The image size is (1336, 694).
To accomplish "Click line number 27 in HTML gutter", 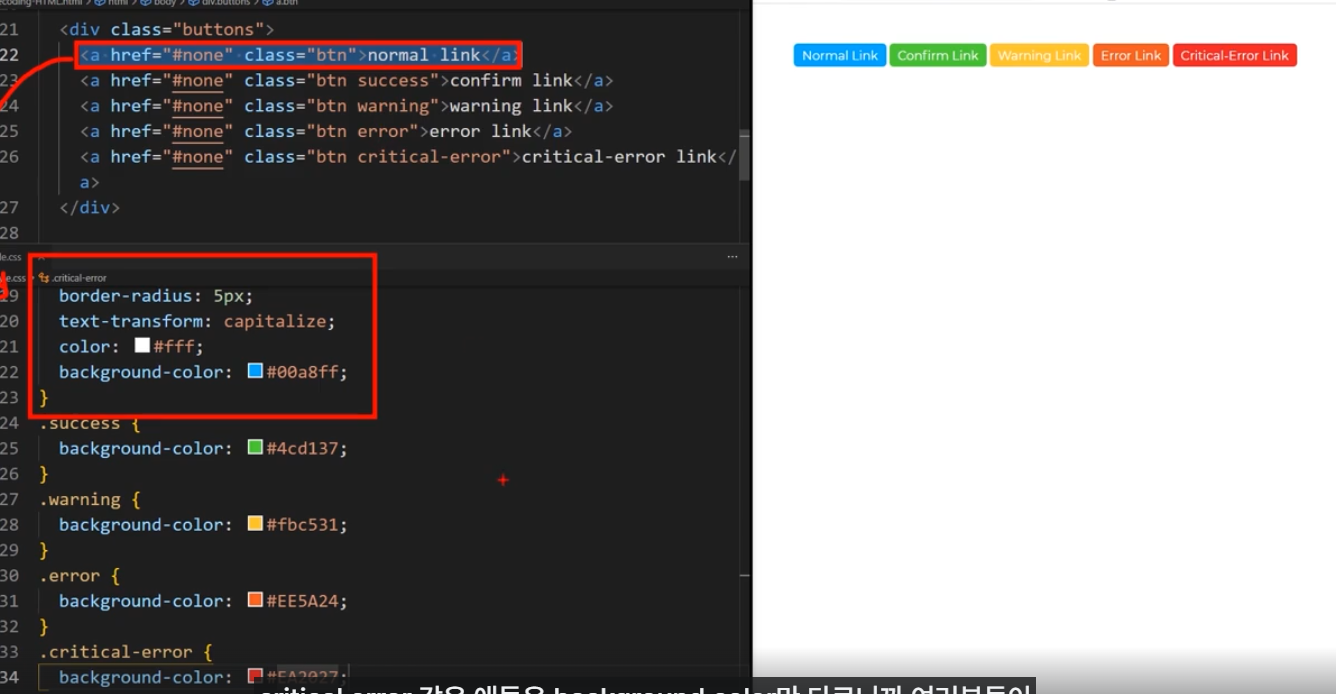I will (x=9, y=207).
